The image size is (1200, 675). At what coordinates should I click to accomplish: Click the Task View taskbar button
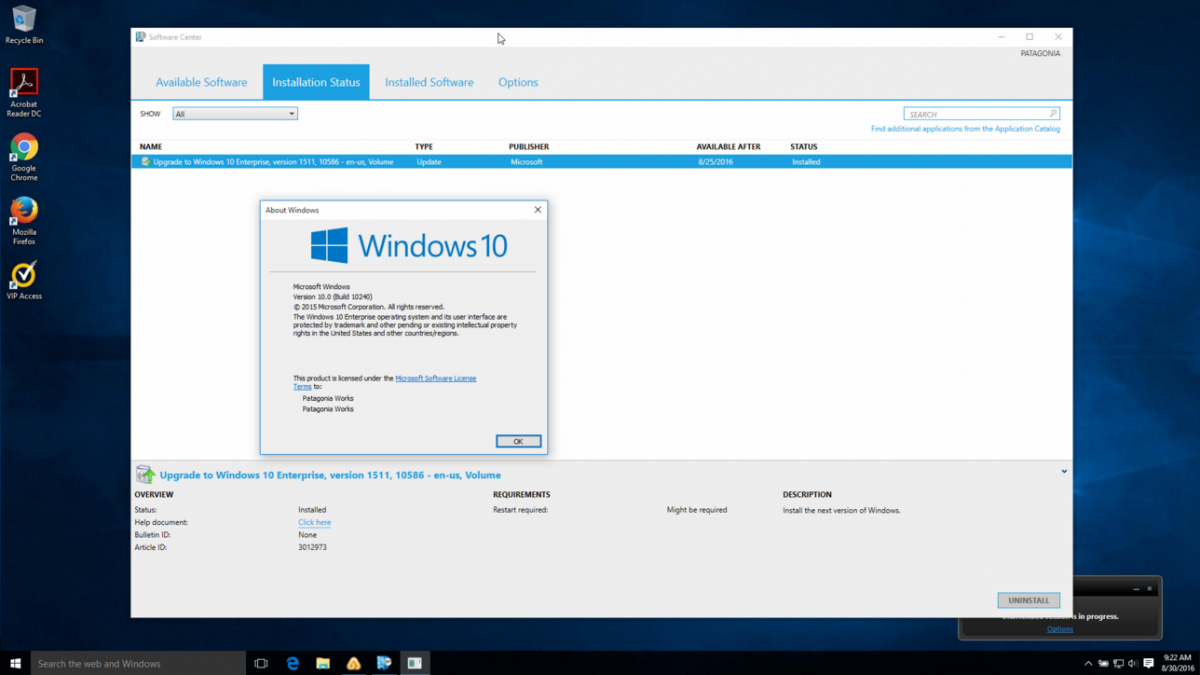point(261,663)
